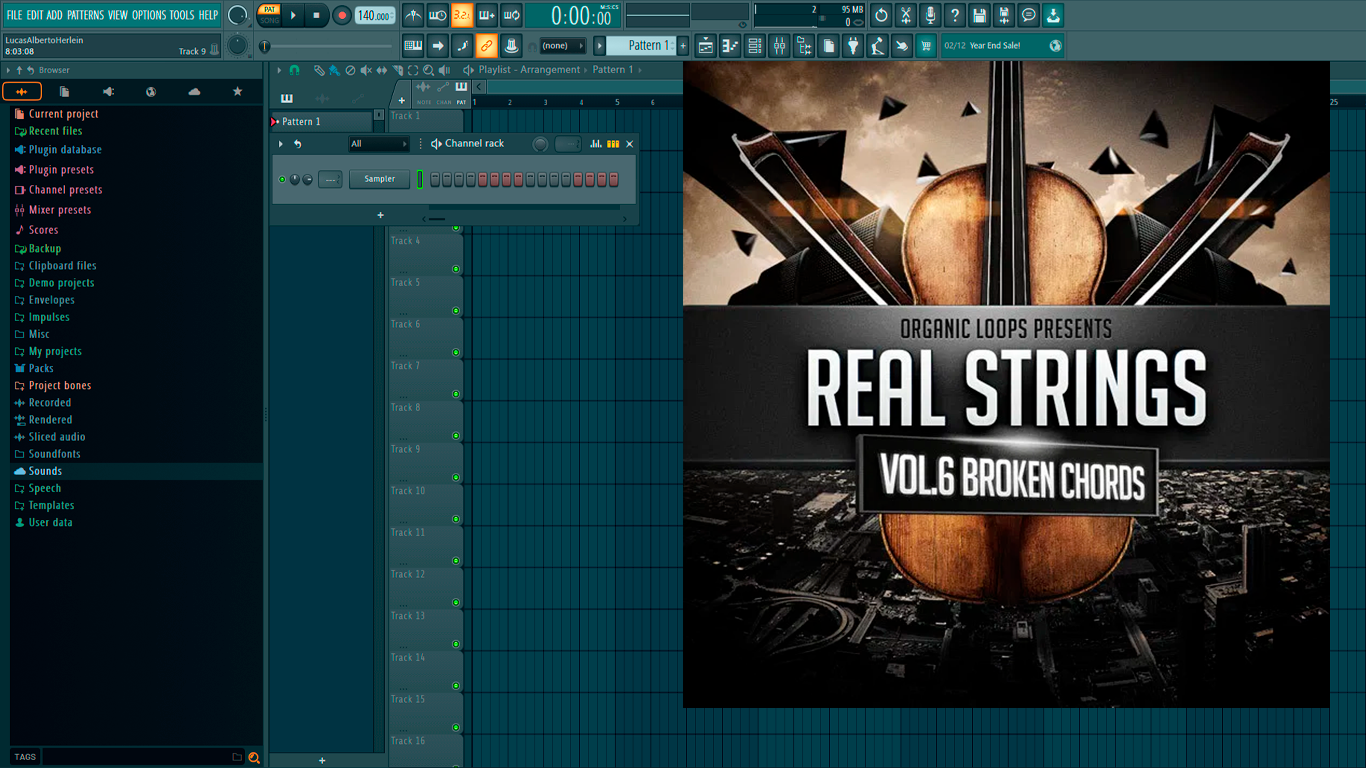Click the main pitch knob
Image resolution: width=1366 pixels, height=768 pixels.
[237, 45]
